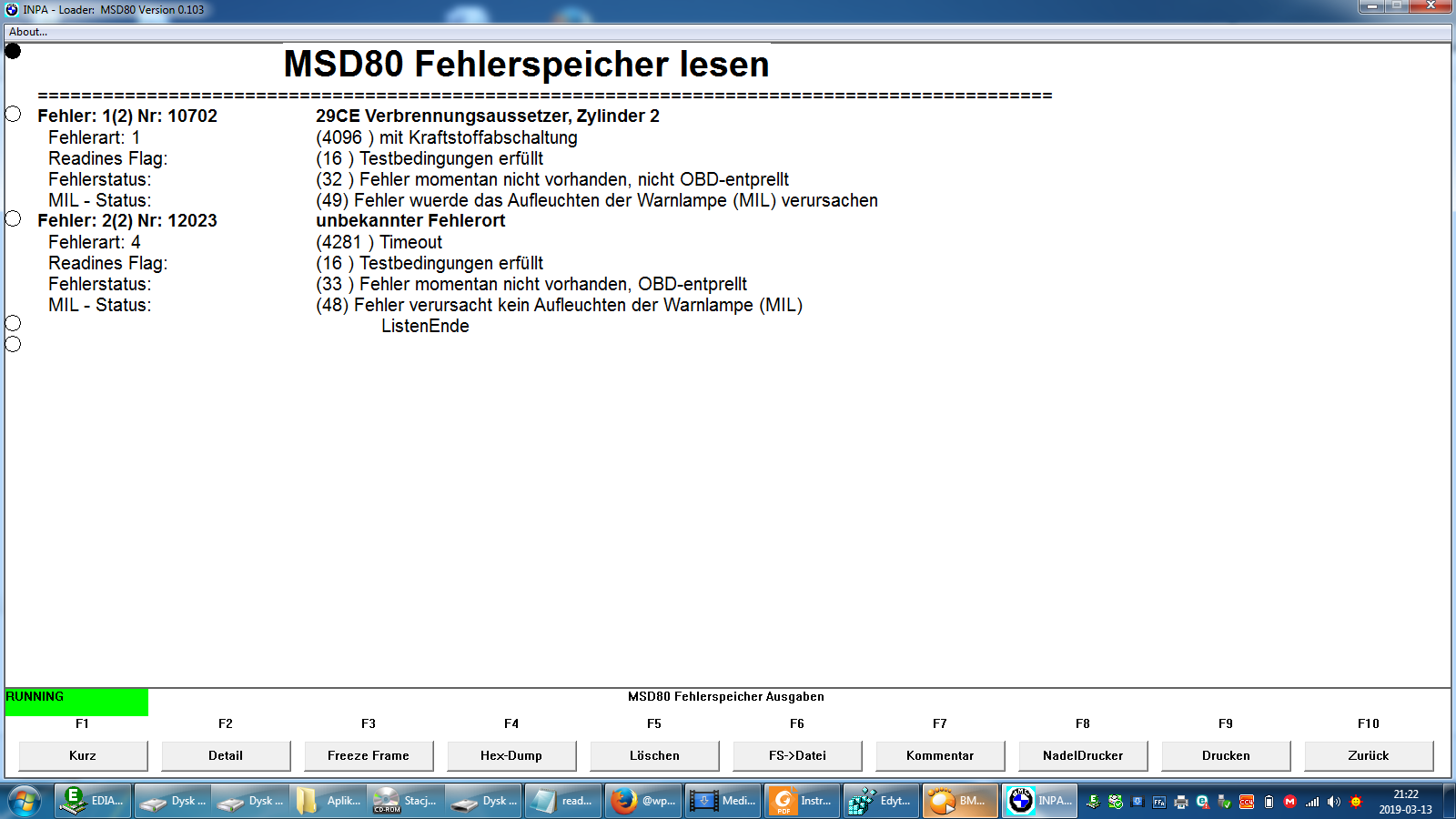Switch to the read... notepad taskbar item
The image size is (1456, 819).
coord(563,801)
